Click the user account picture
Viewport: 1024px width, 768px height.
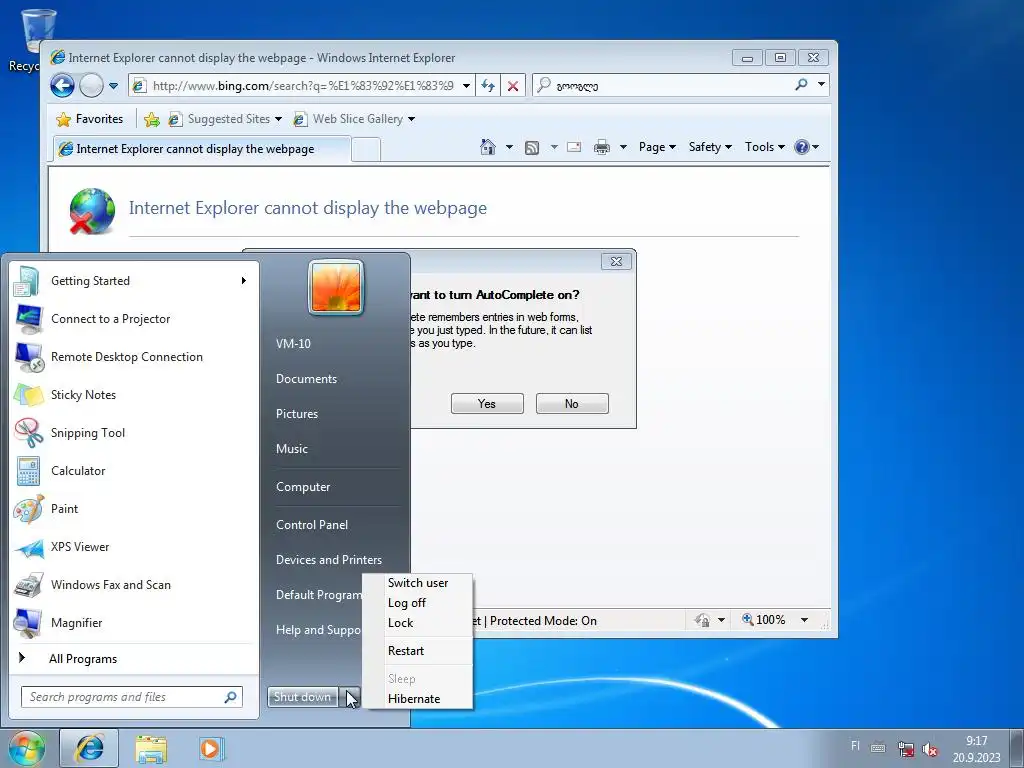click(336, 287)
